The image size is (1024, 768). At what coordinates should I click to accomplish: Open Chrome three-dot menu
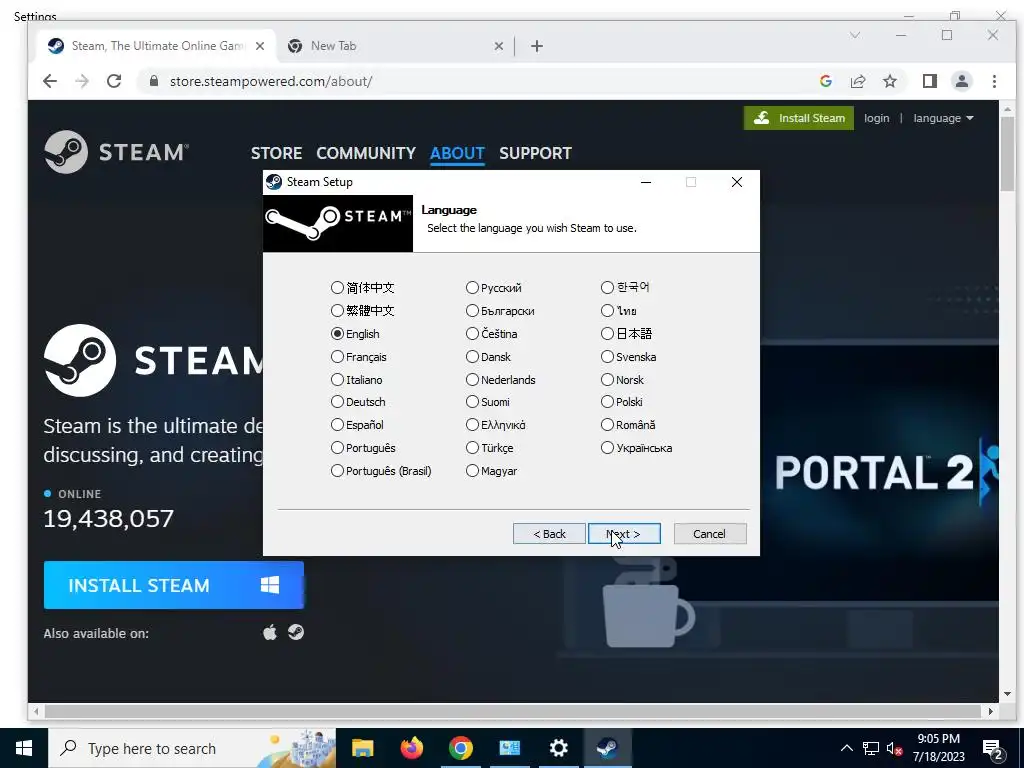[994, 81]
